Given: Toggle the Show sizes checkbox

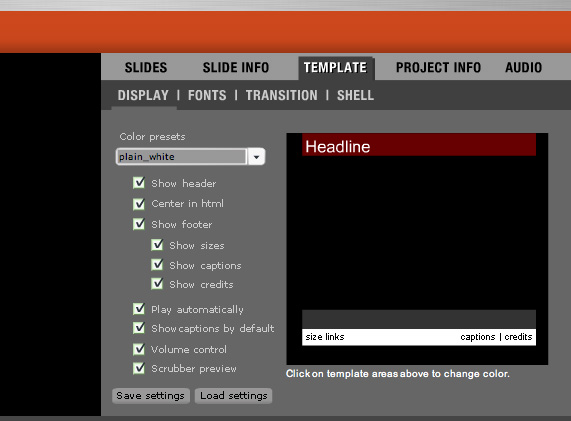Looking at the screenshot, I should click(157, 244).
